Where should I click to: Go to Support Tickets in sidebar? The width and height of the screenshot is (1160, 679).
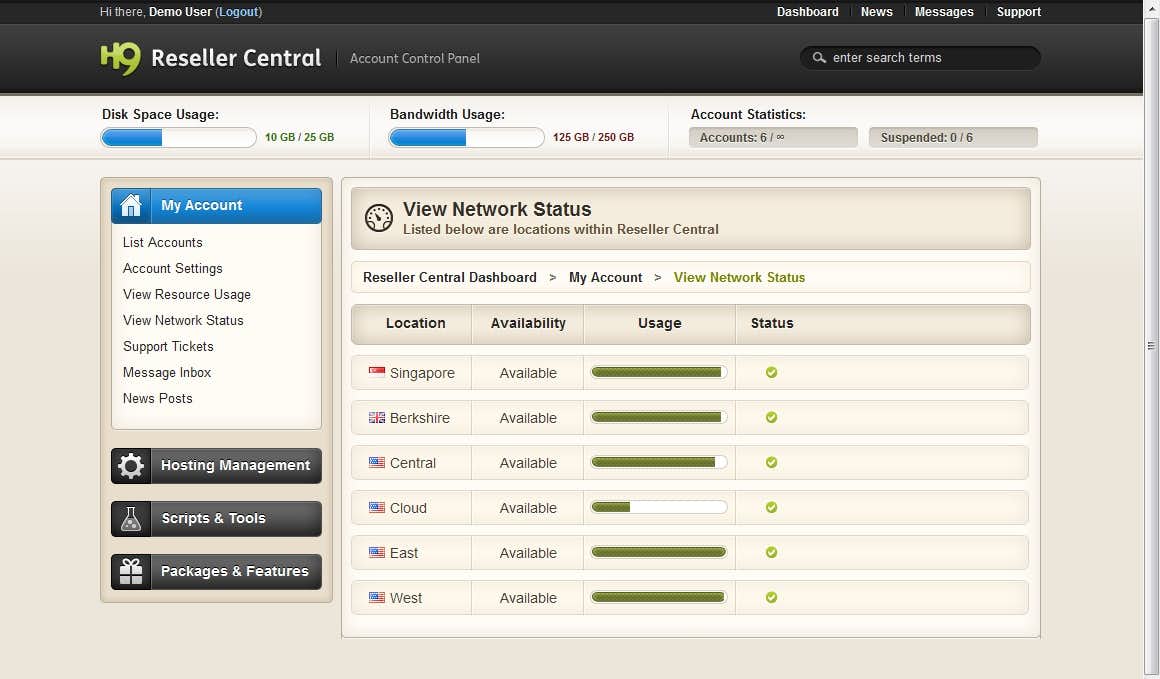tap(168, 346)
